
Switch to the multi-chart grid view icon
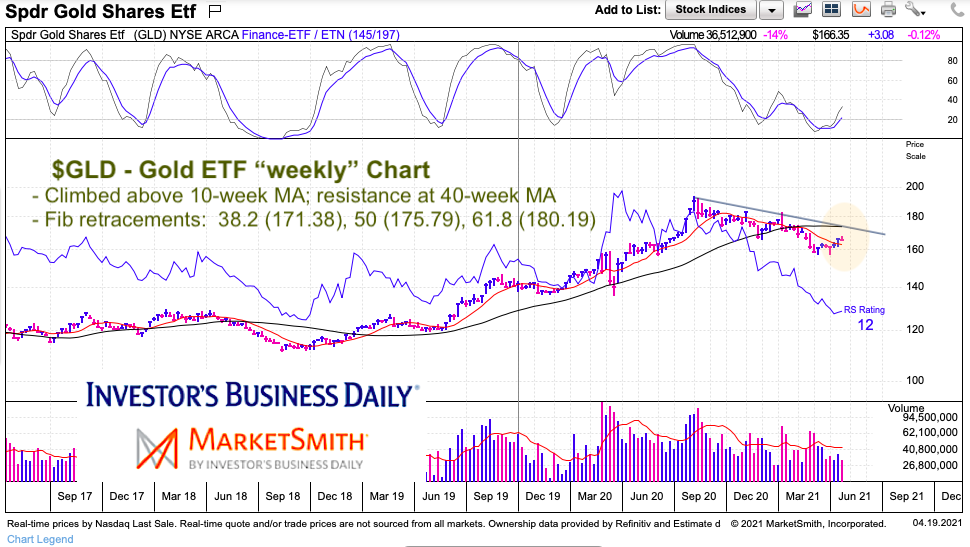(831, 9)
